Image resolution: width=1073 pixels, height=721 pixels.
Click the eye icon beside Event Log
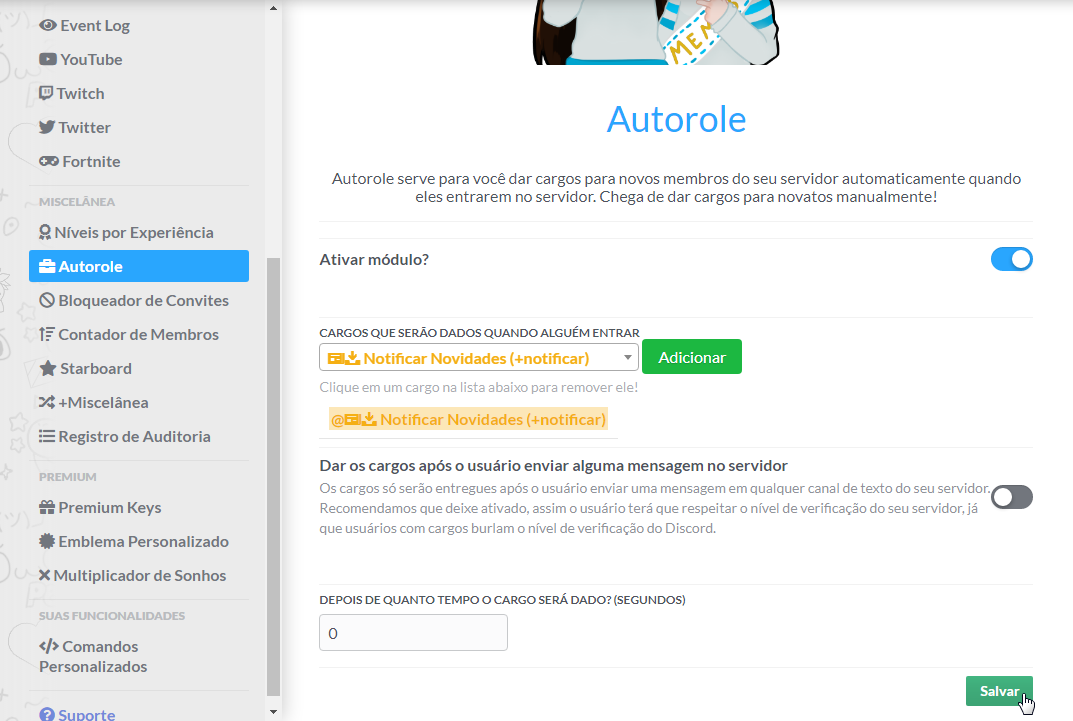(x=47, y=26)
